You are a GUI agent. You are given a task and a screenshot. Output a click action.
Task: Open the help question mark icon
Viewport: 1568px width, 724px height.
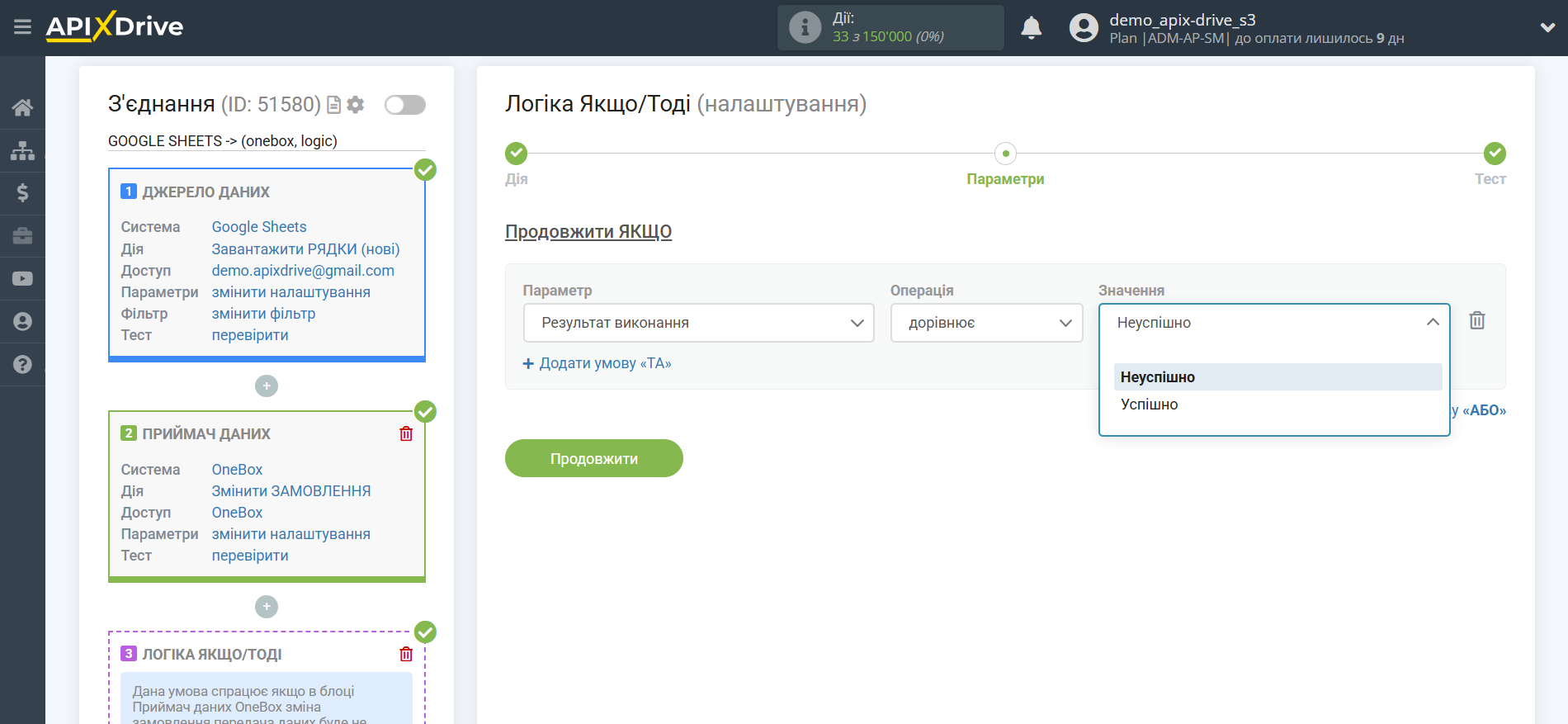click(x=22, y=365)
